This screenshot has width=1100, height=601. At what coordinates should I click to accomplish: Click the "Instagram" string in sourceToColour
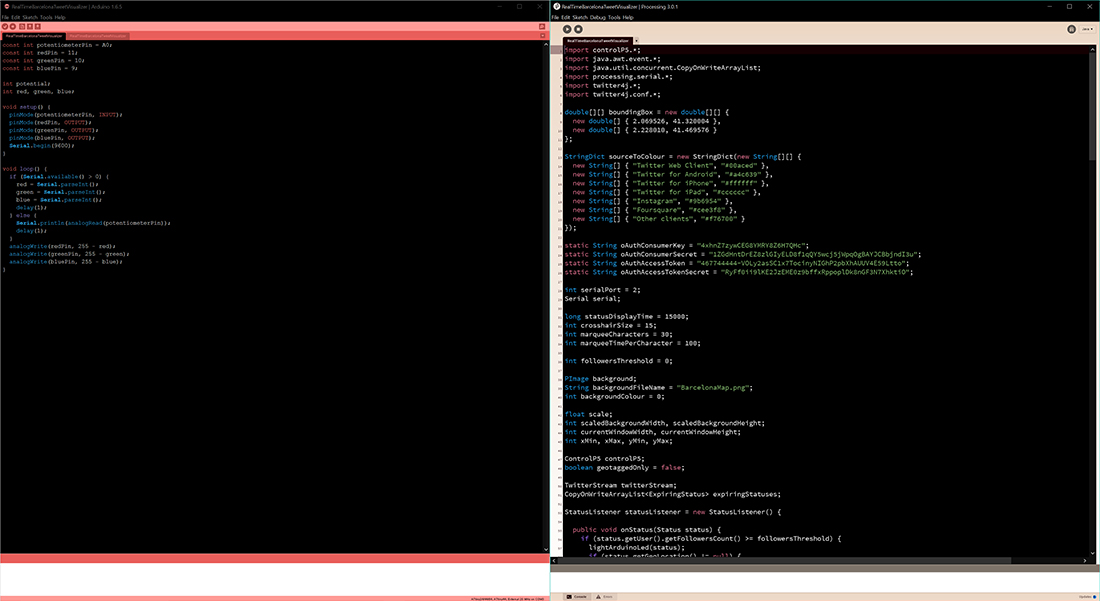657,201
